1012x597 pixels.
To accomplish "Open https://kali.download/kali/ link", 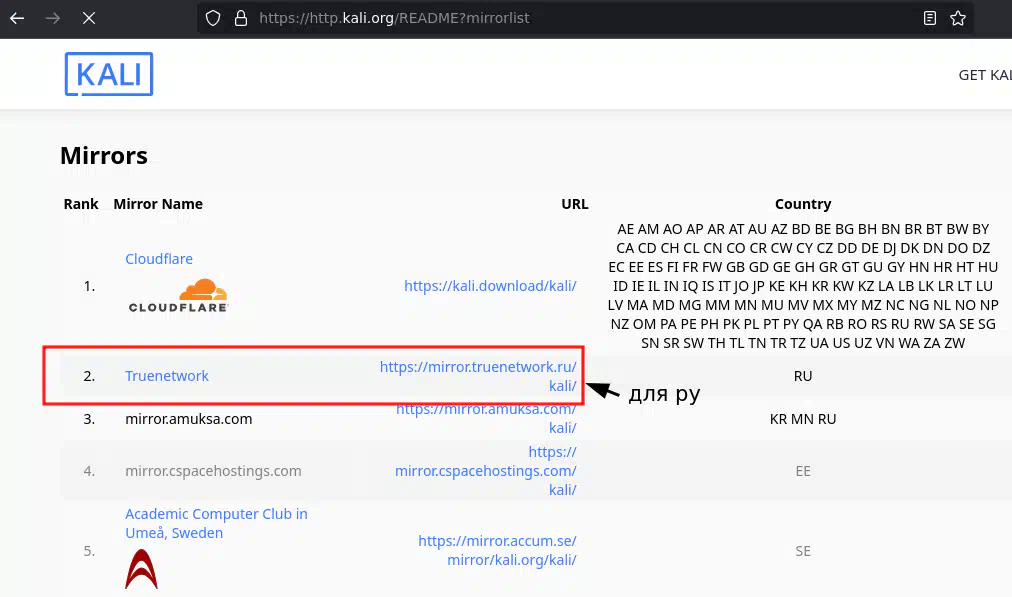I will (490, 286).
